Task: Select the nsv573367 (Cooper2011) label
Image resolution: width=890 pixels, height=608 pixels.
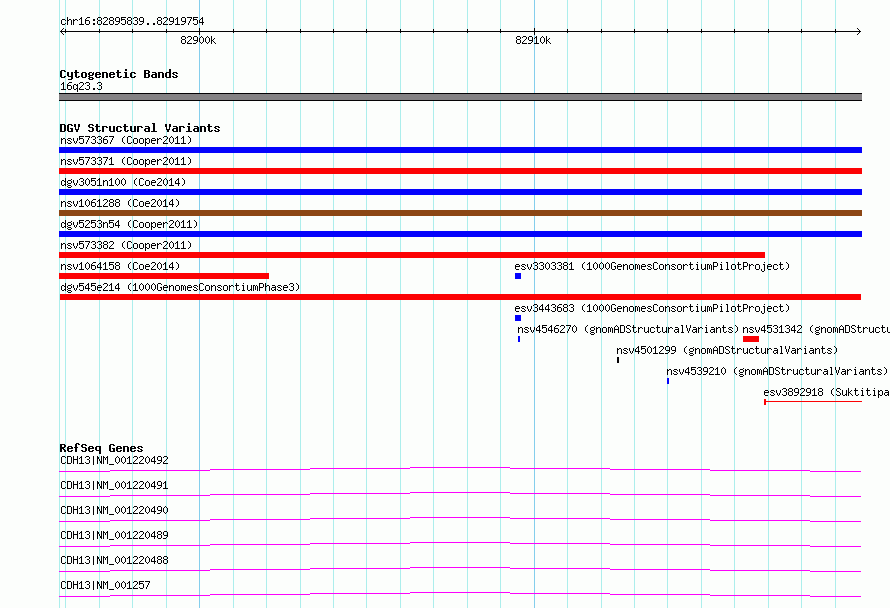Action: click(126, 140)
